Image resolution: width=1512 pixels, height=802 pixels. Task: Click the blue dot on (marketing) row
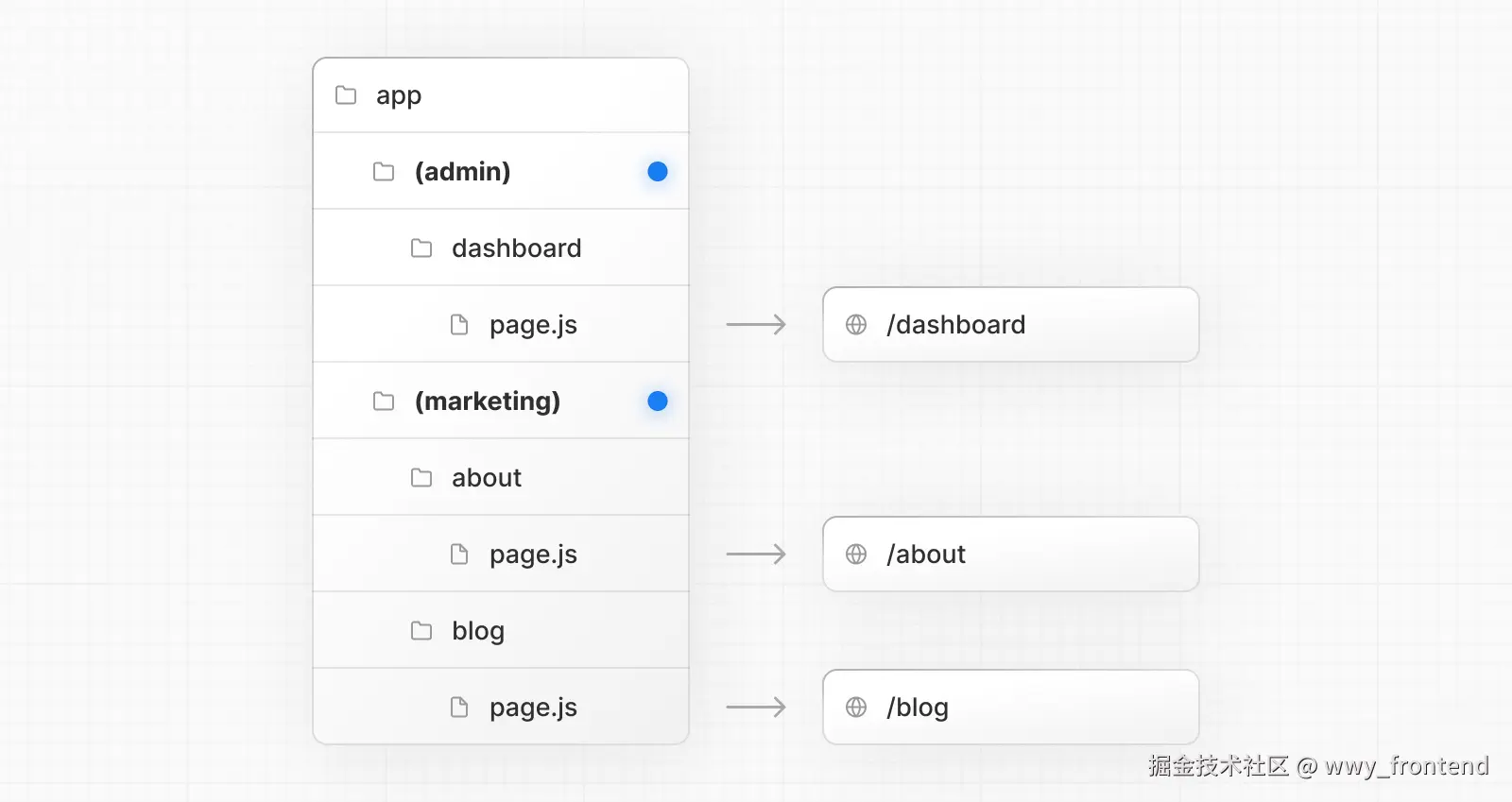coord(658,401)
